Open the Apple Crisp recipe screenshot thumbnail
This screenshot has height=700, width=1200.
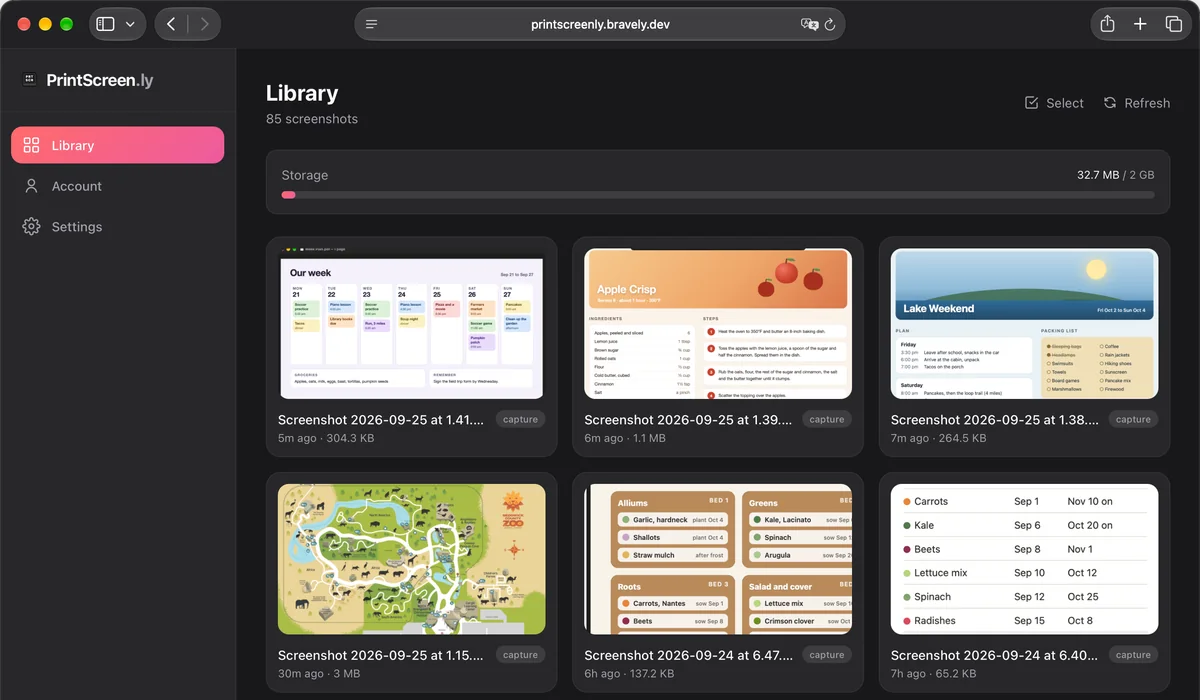tap(718, 324)
